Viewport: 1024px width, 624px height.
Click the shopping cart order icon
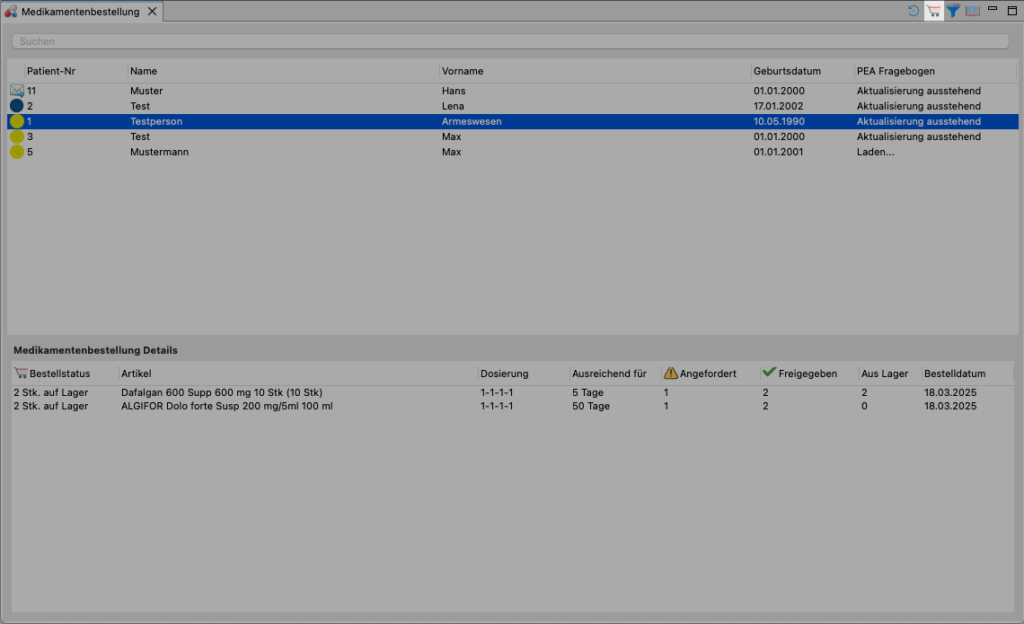point(934,11)
